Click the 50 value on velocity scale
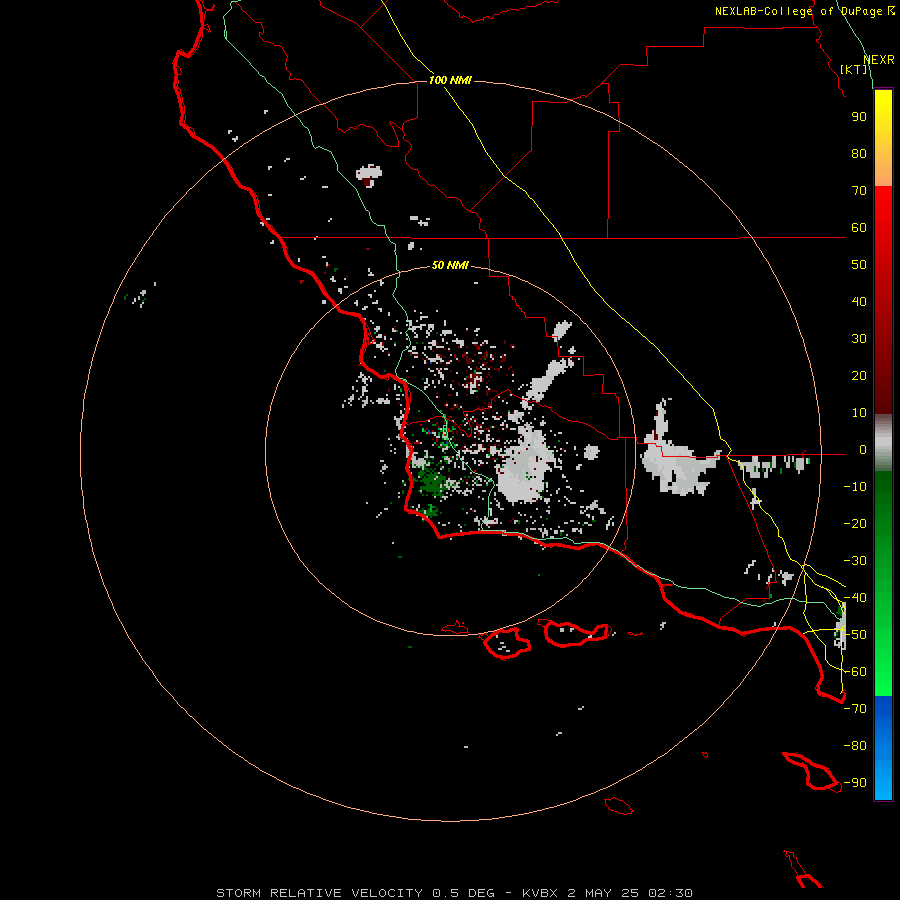The width and height of the screenshot is (900, 900). click(859, 265)
